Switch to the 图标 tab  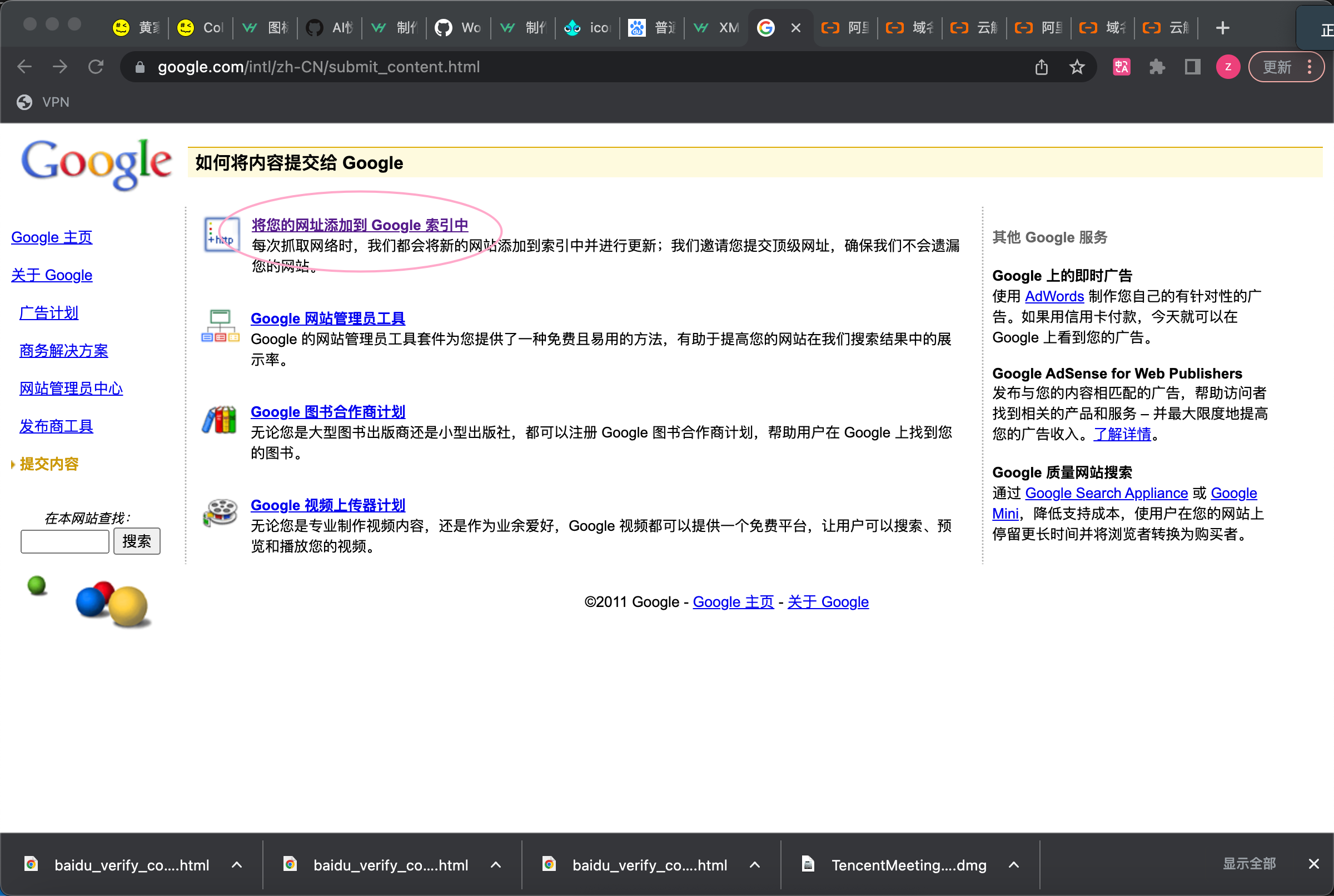pyautogui.click(x=266, y=27)
